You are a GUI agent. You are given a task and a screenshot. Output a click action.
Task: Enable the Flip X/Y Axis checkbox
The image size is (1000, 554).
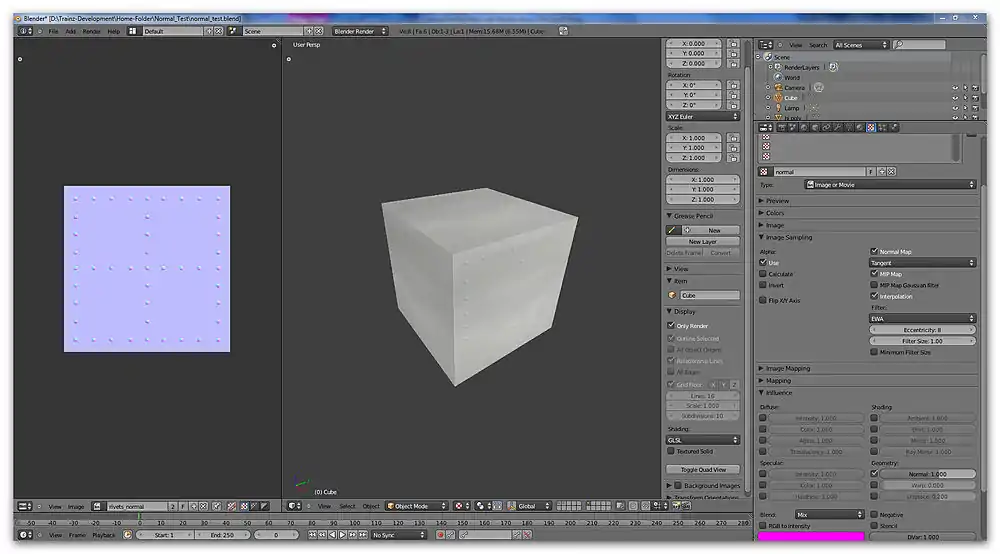tap(763, 300)
